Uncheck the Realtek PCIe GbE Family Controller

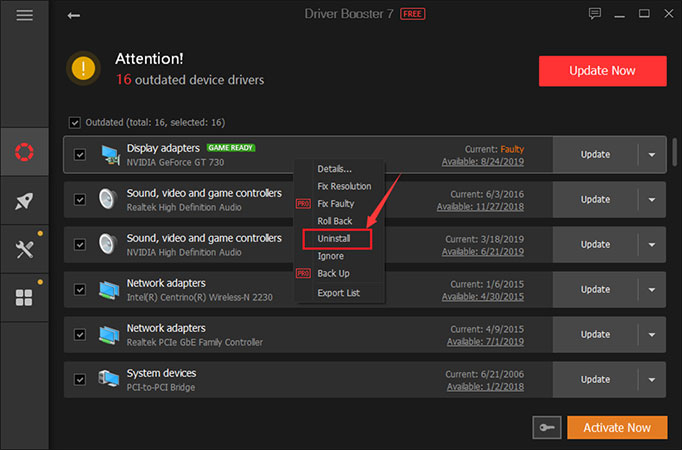point(80,334)
